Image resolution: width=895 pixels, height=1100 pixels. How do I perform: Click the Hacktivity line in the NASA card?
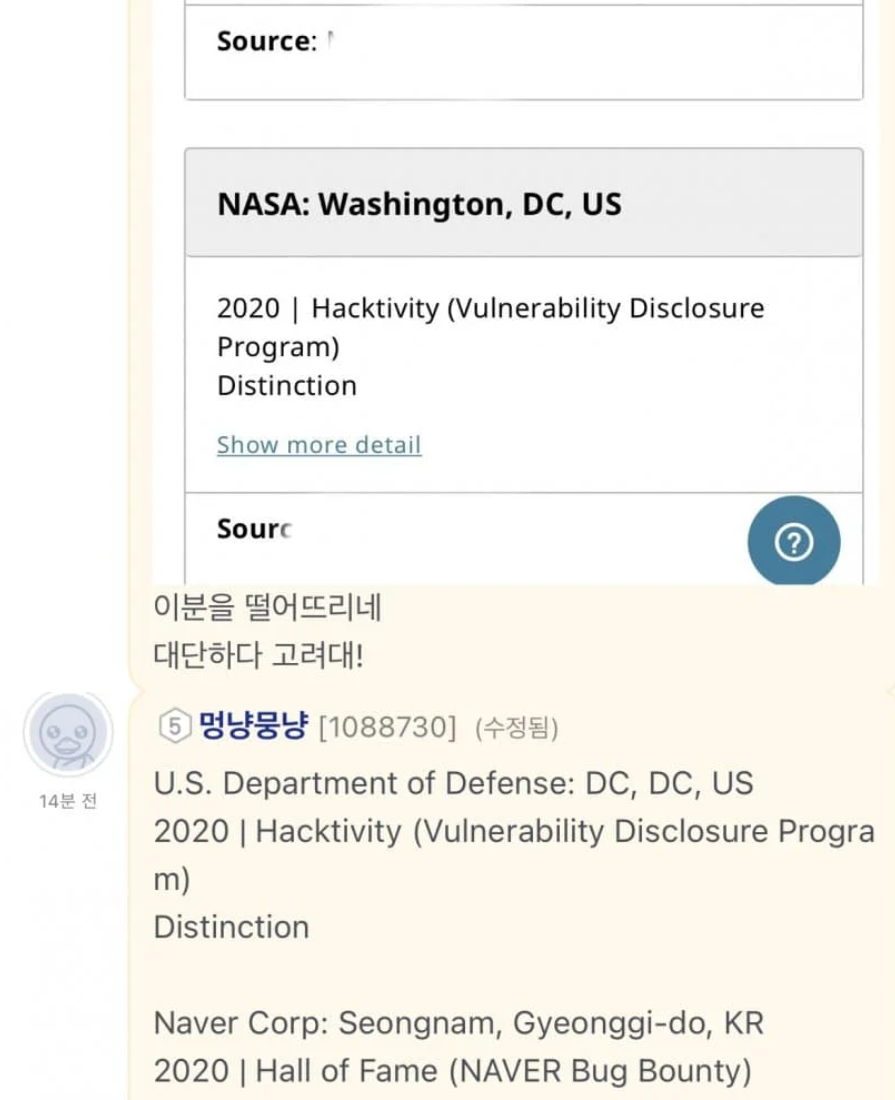490,308
